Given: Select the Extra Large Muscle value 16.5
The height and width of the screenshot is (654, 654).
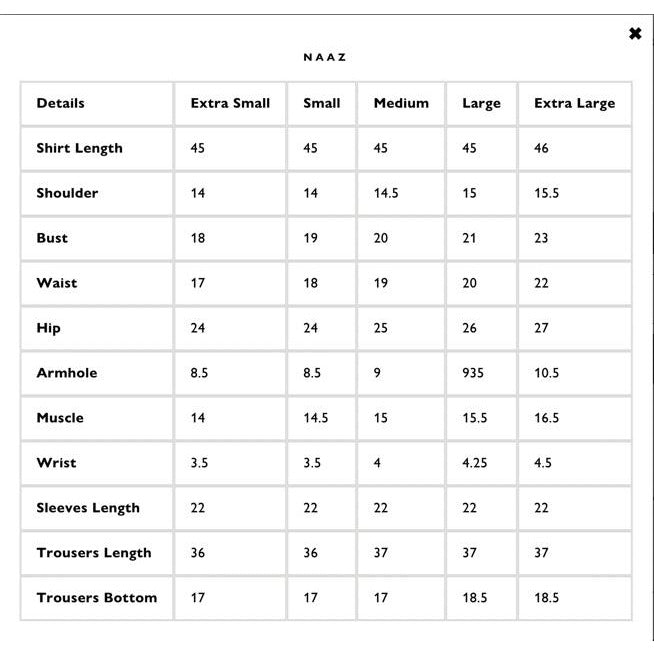Looking at the screenshot, I should tap(546, 418).
